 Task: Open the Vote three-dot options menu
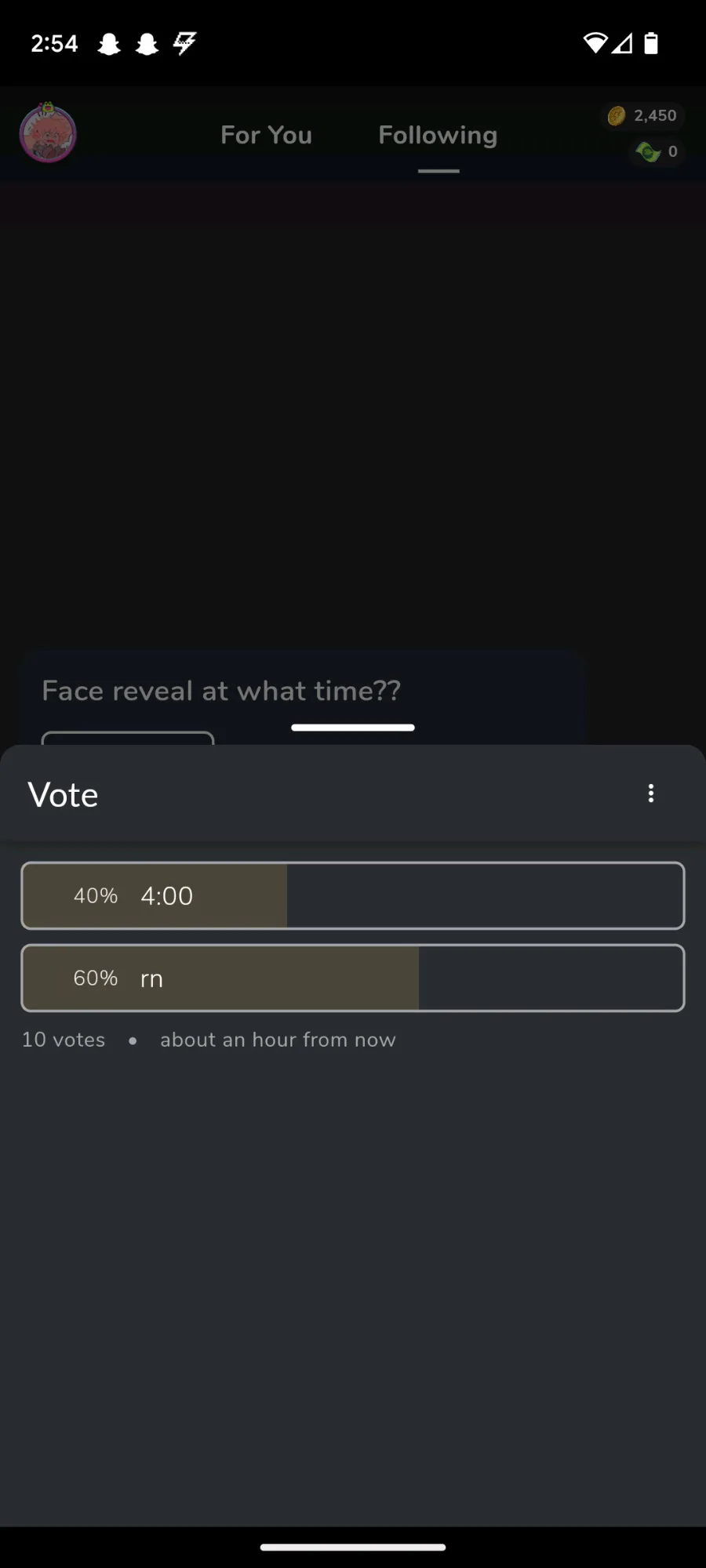[x=650, y=793]
